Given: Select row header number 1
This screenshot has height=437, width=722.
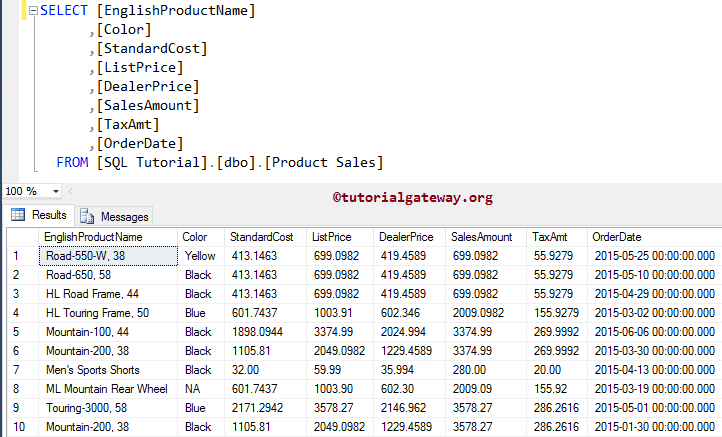Looking at the screenshot, I should [x=23, y=256].
